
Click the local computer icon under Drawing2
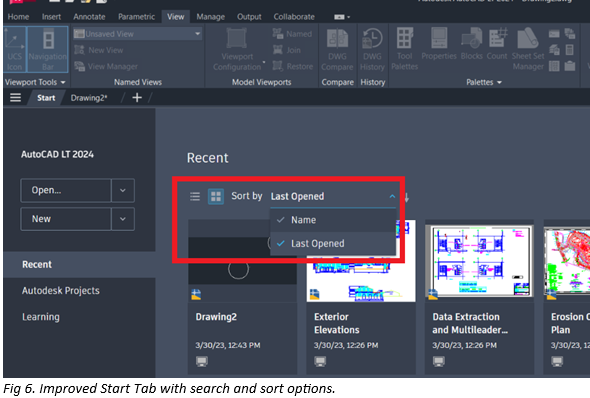pyautogui.click(x=202, y=362)
